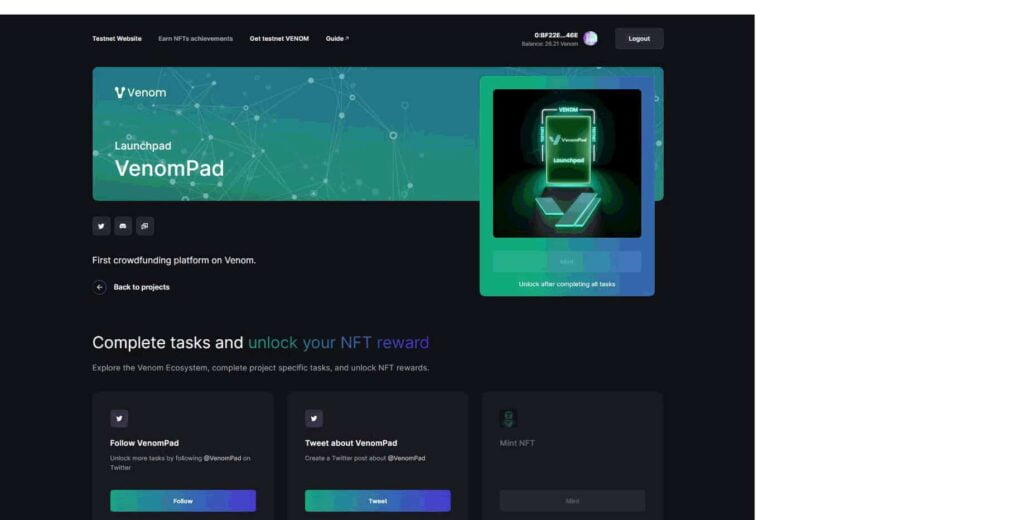Click the @VenomPad mention in Tweet card
This screenshot has height=520, width=1024.
click(x=406, y=458)
